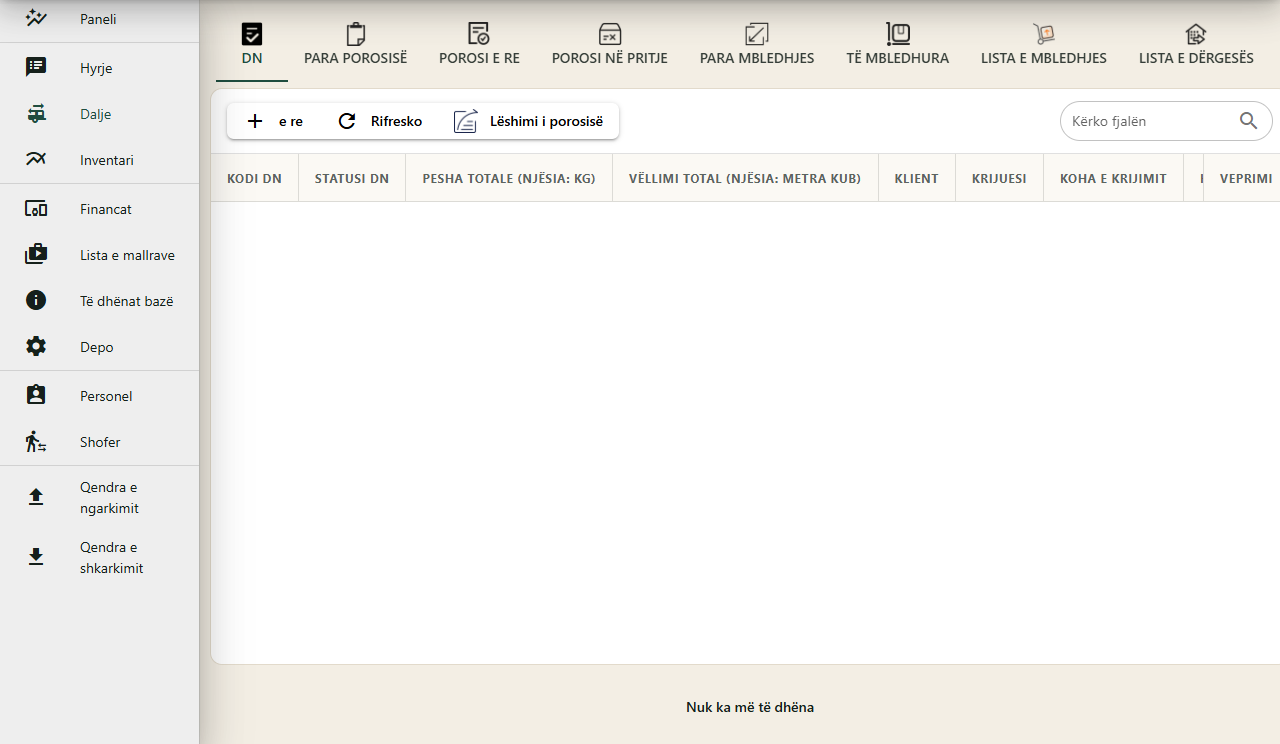Click the Financat devices icon
1280x744 pixels.
point(36,209)
